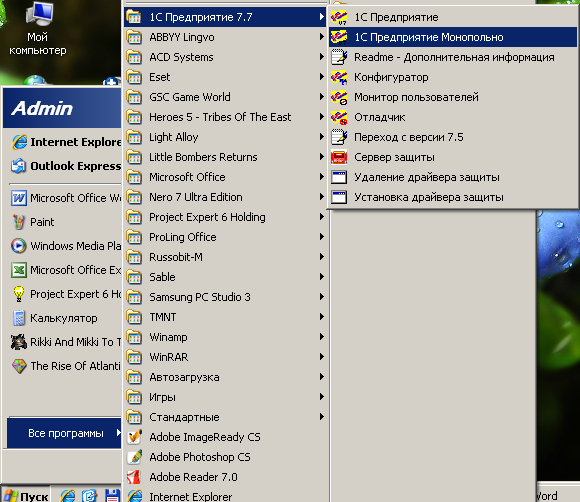Open Samsung PC Studio 3 group

tap(225, 297)
